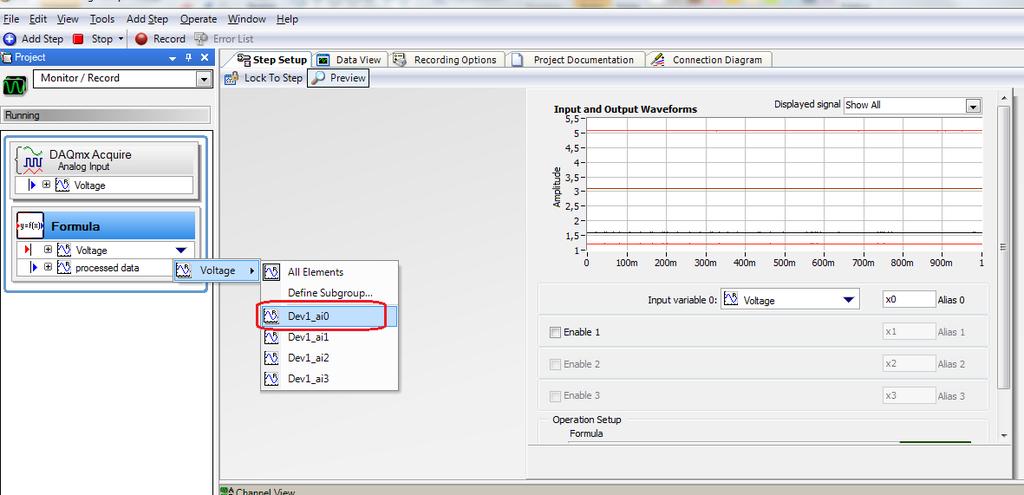Open the Add Step menu
Viewport: 1024px width, 495px height.
[x=147, y=20]
